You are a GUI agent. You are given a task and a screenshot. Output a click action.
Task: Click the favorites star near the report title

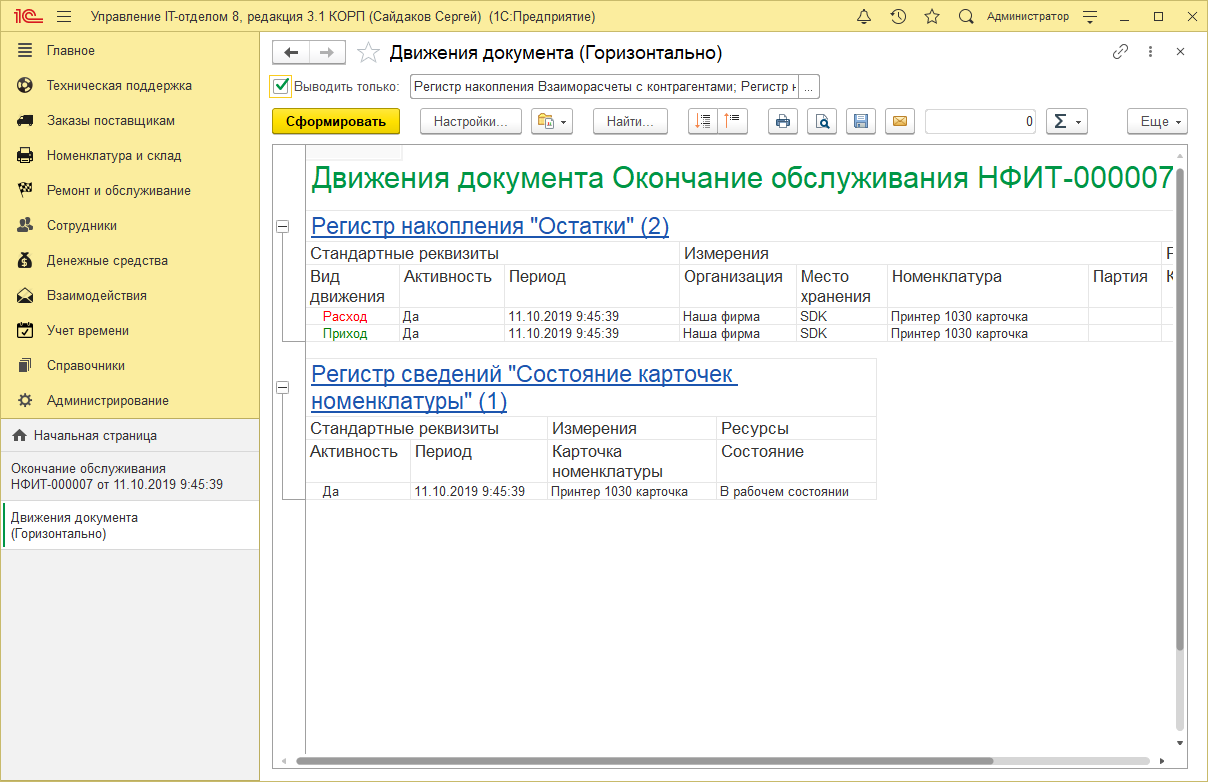[x=369, y=51]
